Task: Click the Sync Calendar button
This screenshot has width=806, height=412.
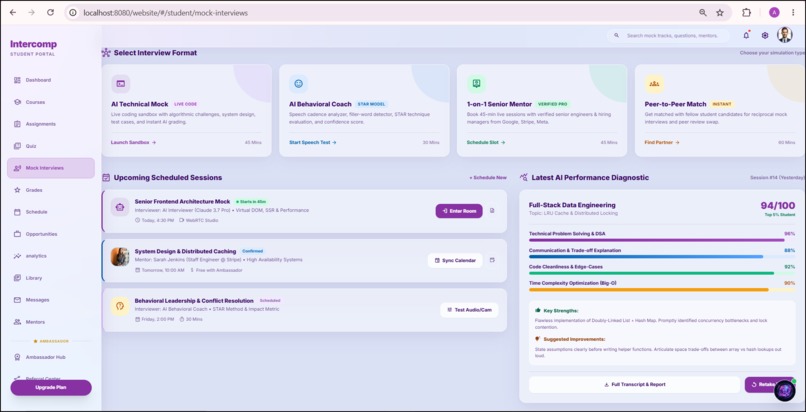Action: (x=455, y=260)
